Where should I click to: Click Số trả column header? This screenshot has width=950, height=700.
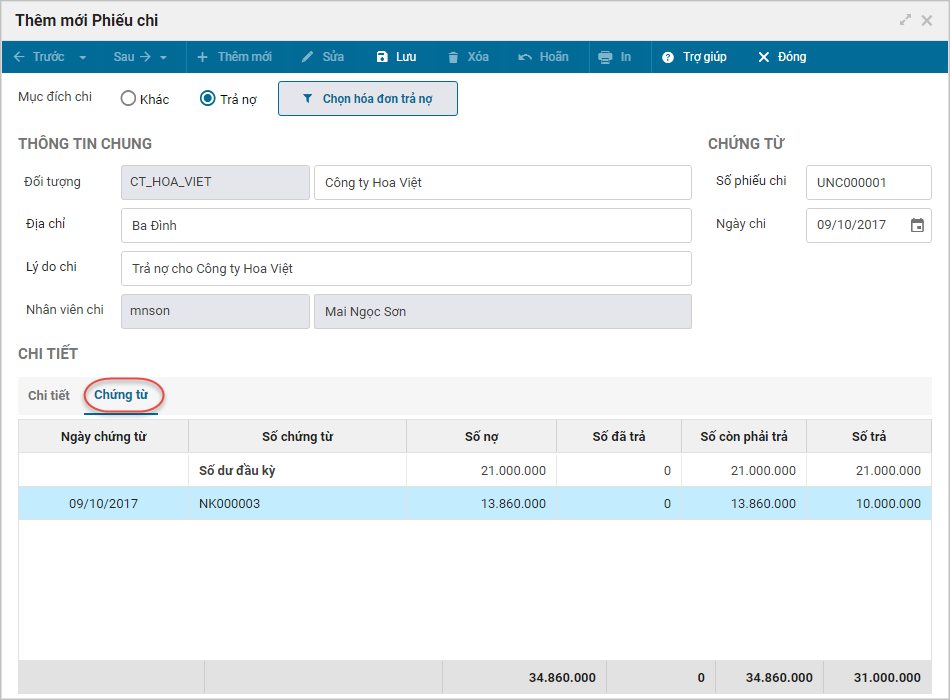(869, 436)
